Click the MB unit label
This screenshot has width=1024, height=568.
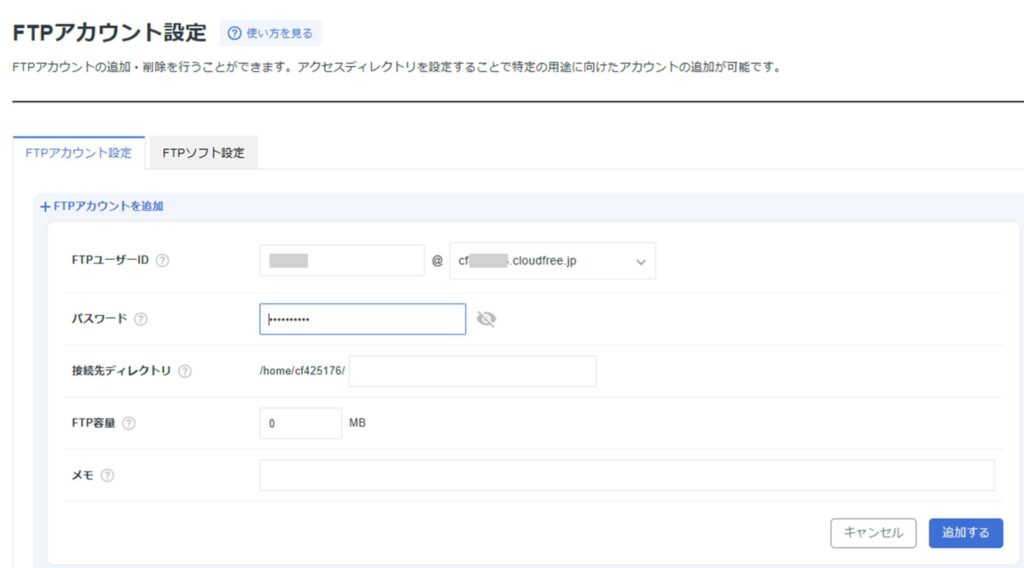(357, 423)
